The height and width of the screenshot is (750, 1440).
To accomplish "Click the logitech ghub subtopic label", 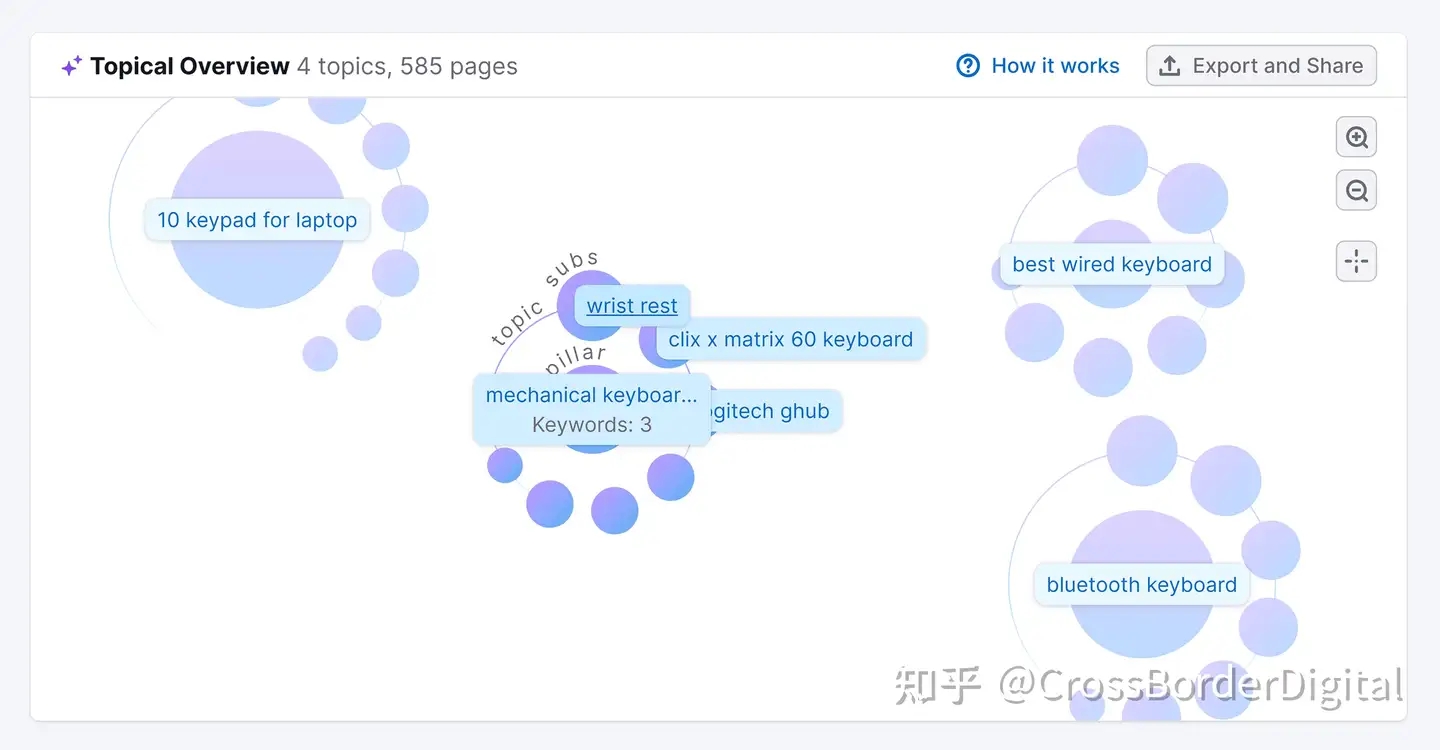I will coord(770,411).
